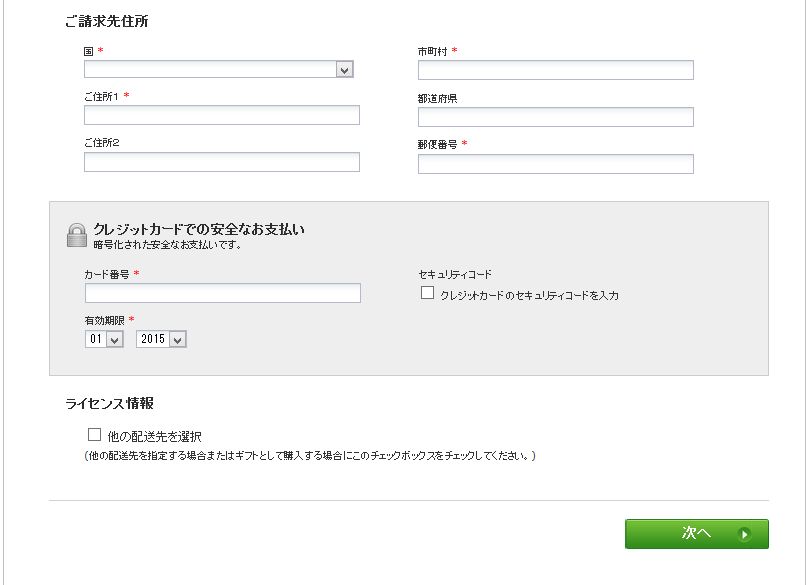Focus the ご住所2 address field
Viewport: 810px width, 585px height.
pos(222,162)
